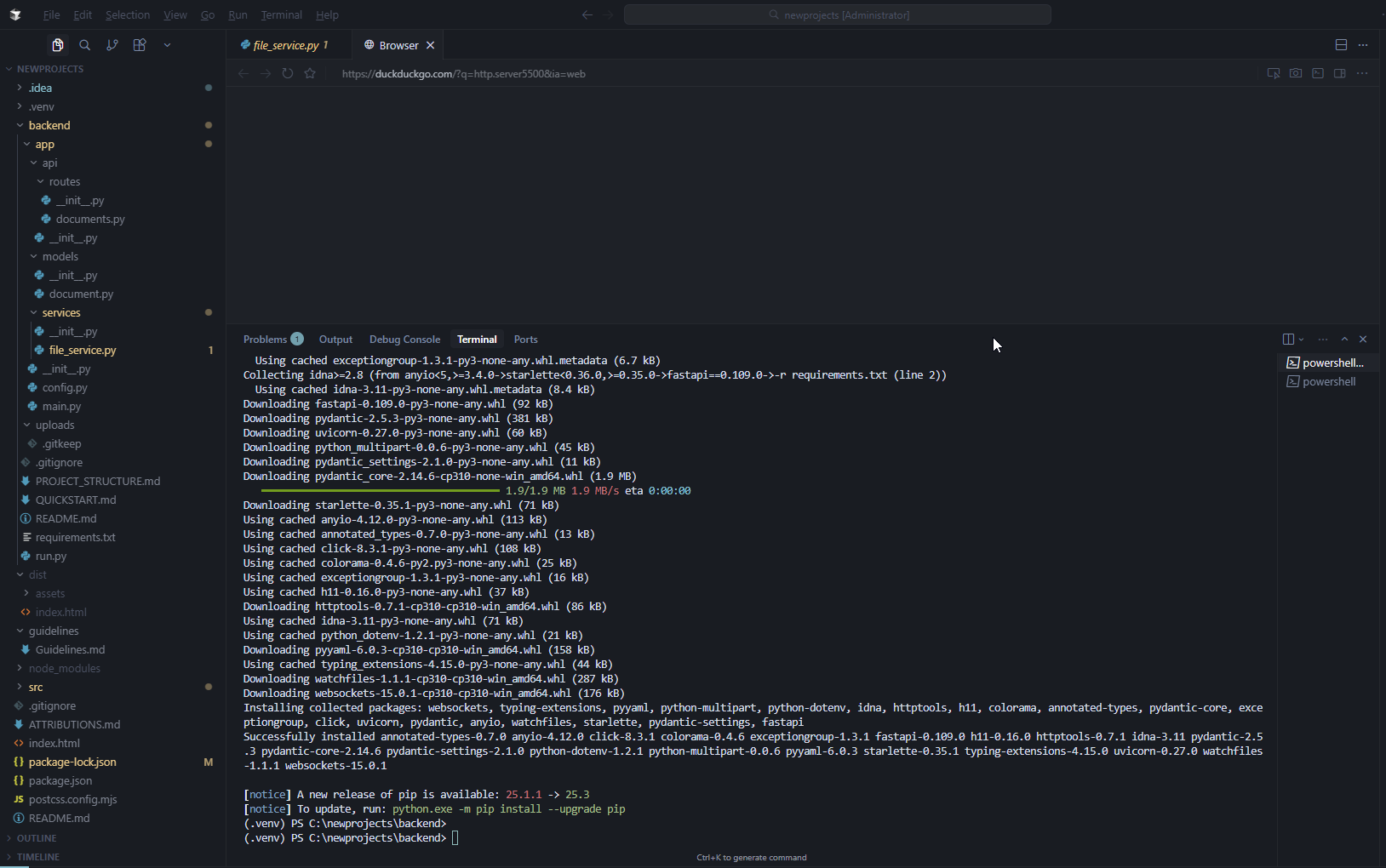Expand the src folder
The image size is (1386, 868).
36,687
